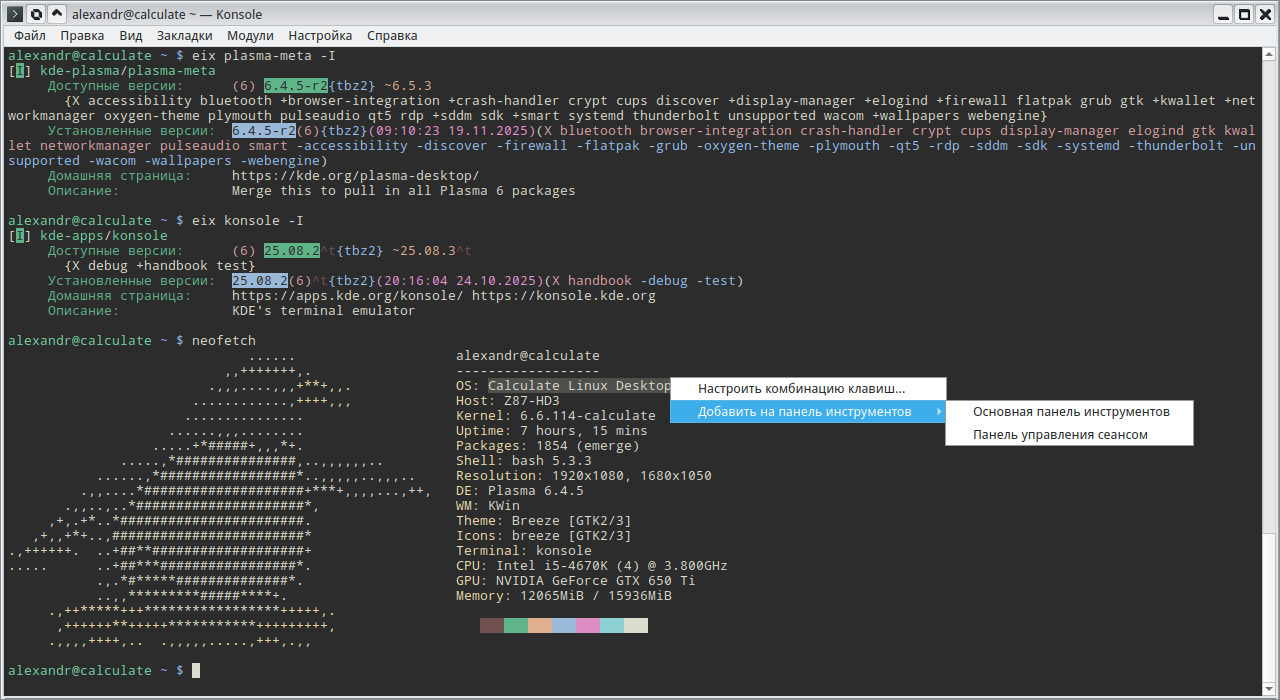Select 'Основная панель инструментов' submenu entry
This screenshot has height=700, width=1280.
(x=1070, y=412)
